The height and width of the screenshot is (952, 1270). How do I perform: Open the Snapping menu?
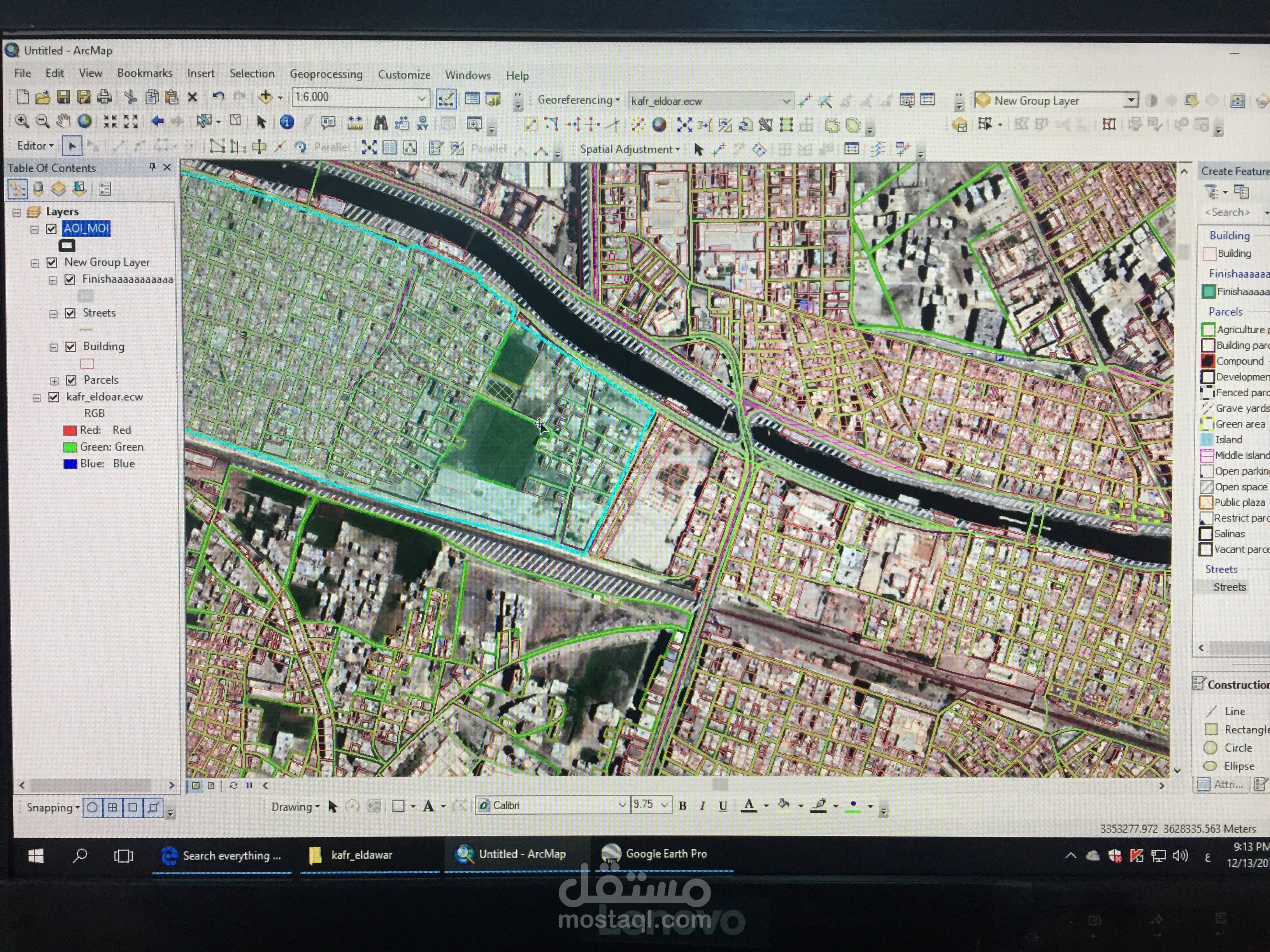click(53, 808)
